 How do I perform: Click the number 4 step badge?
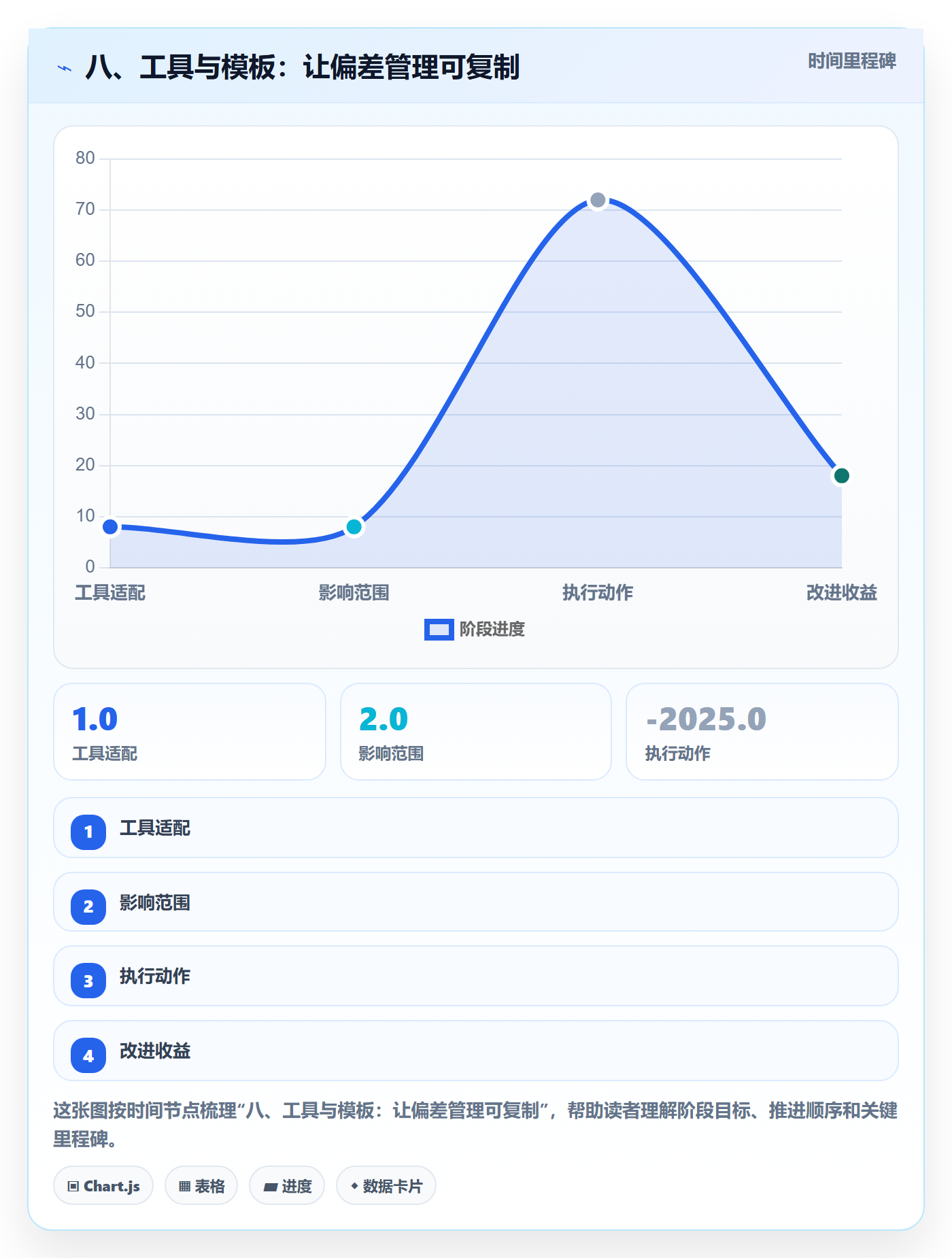coord(88,1055)
